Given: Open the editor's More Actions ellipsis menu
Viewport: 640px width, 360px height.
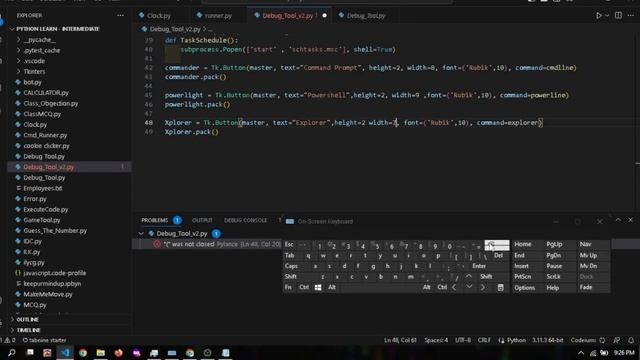Looking at the screenshot, I should [631, 16].
